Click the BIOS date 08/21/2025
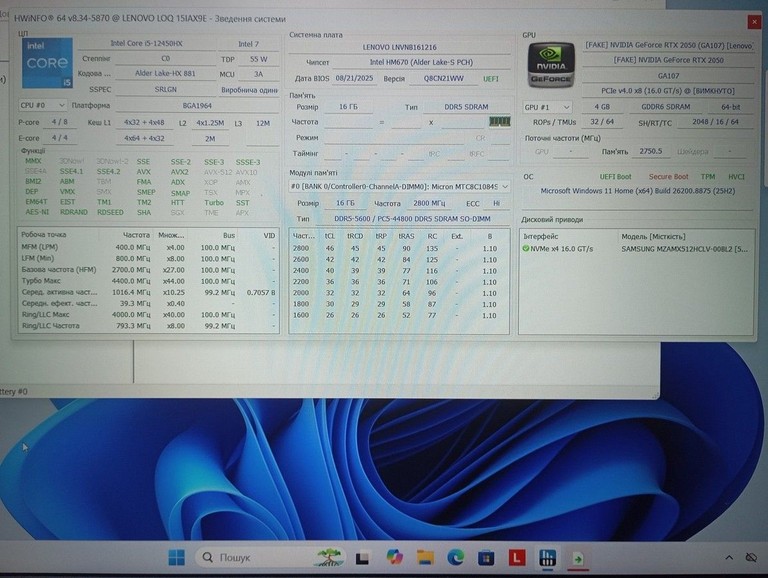This screenshot has width=768, height=578. click(354, 78)
